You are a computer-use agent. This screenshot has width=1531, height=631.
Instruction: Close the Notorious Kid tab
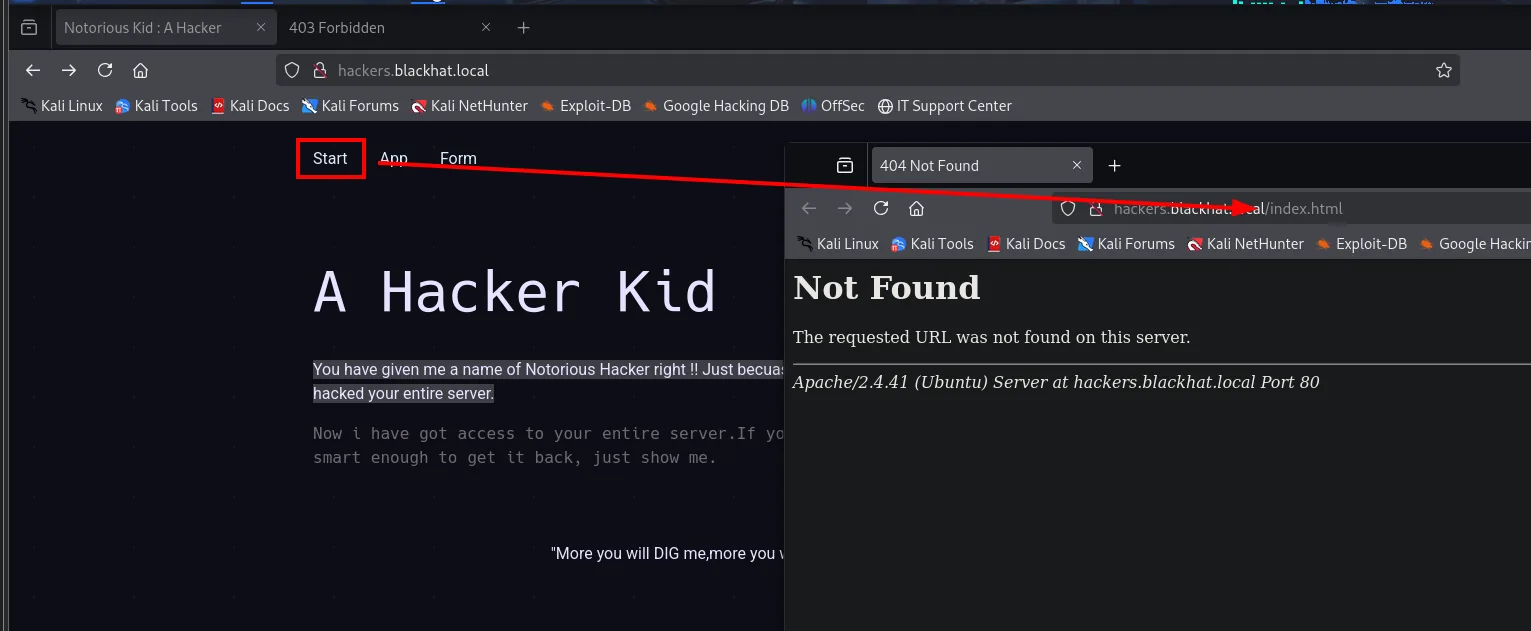tap(261, 28)
